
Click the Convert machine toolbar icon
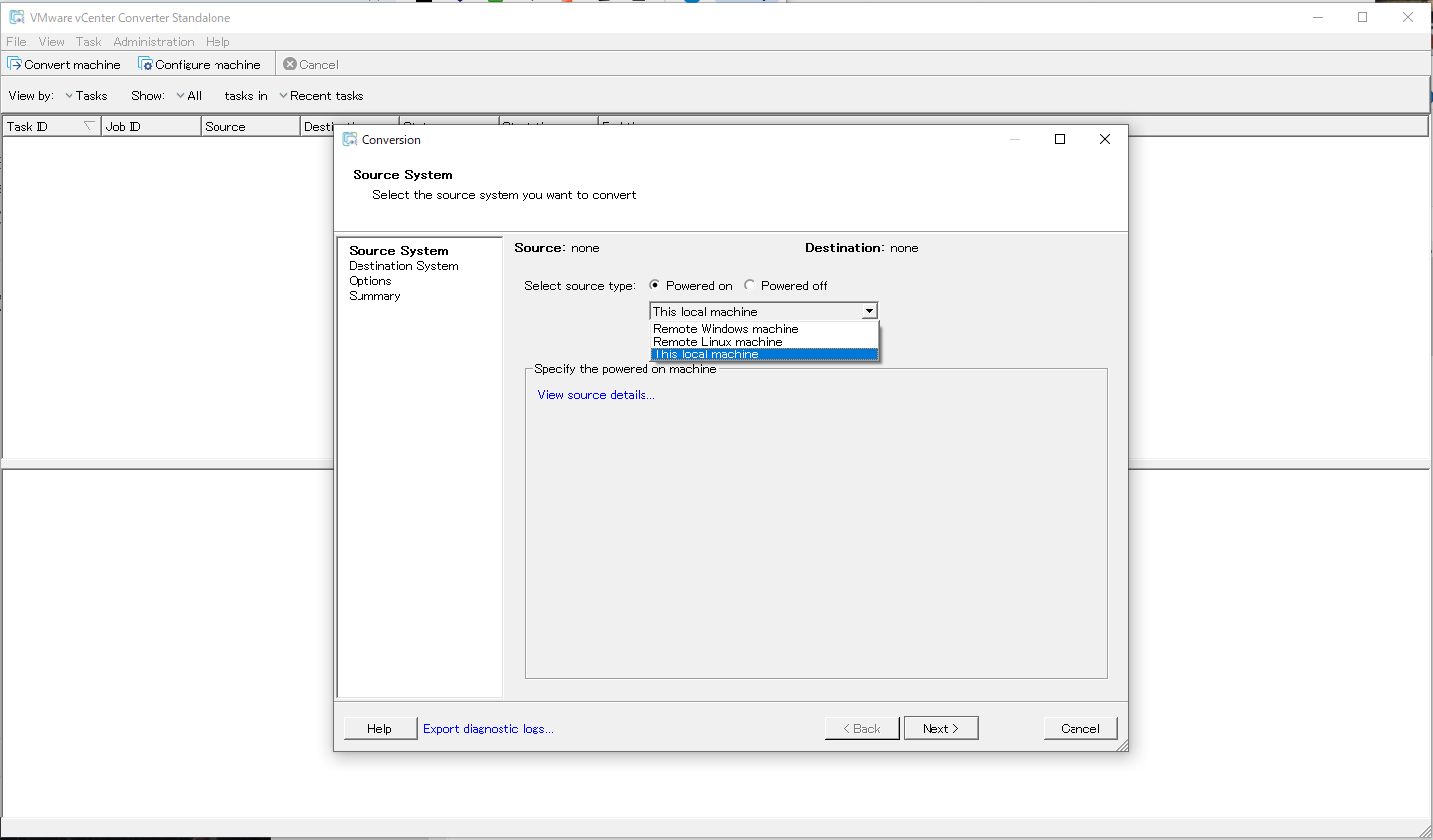pyautogui.click(x=14, y=64)
